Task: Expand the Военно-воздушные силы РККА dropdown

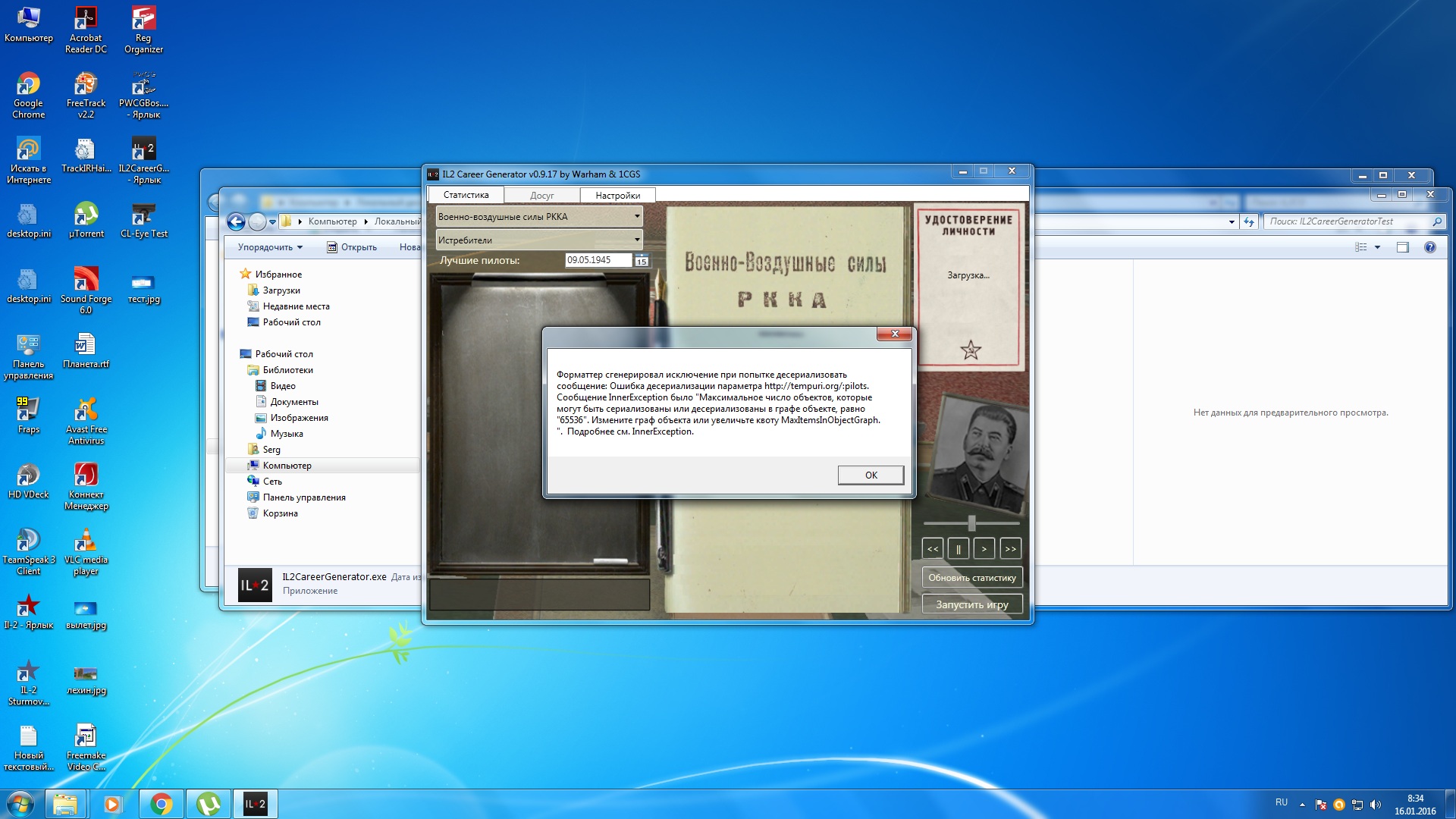Action: (539, 217)
